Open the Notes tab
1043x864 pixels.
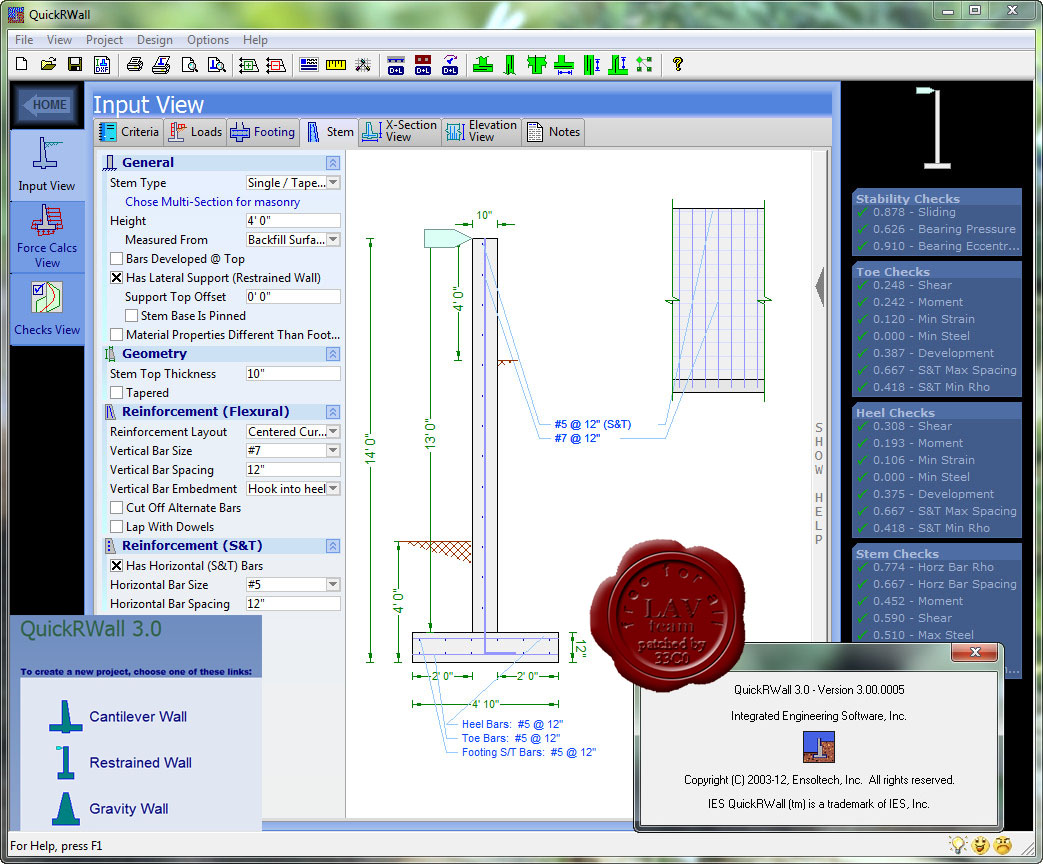click(x=554, y=132)
